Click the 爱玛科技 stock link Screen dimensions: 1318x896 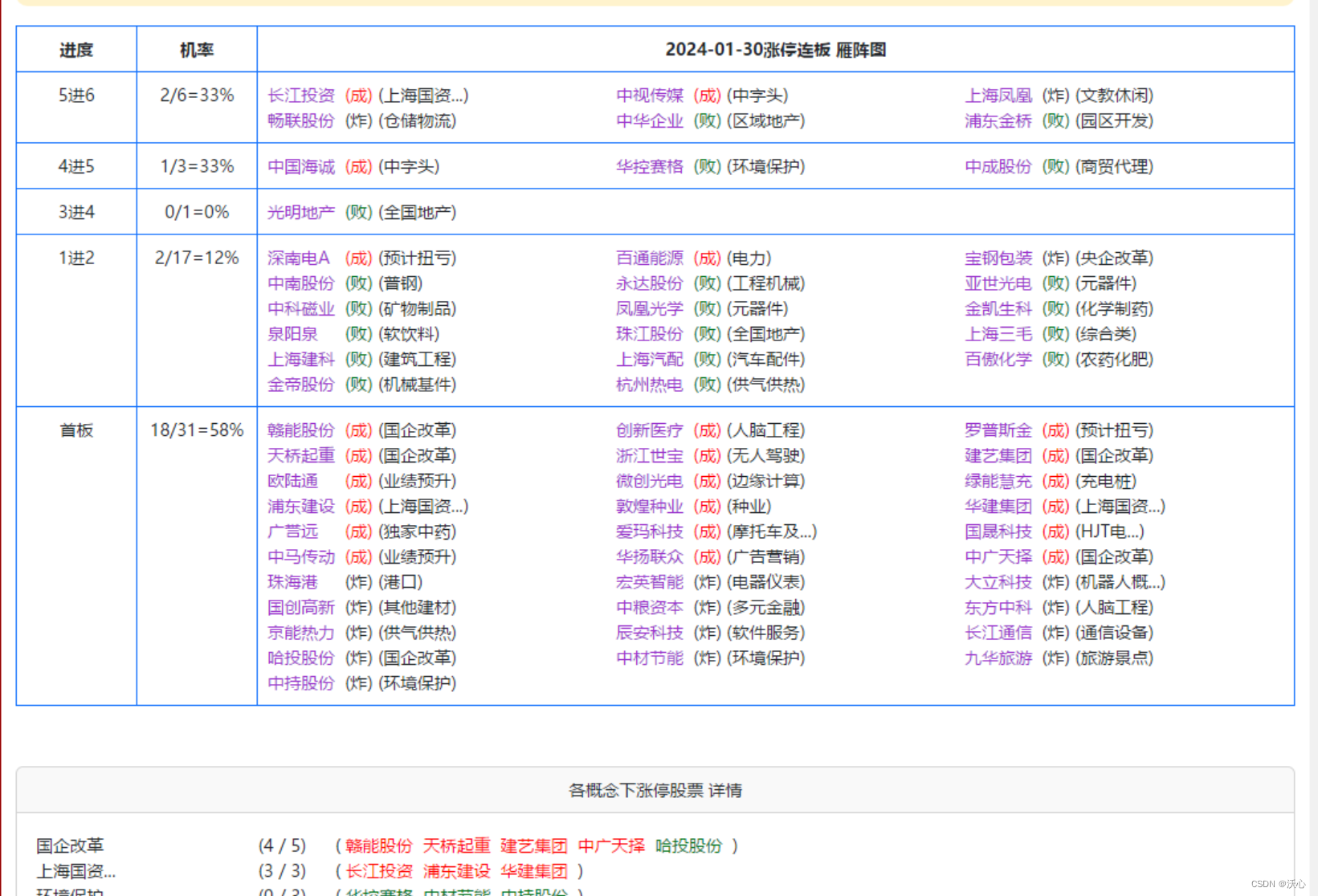[649, 531]
